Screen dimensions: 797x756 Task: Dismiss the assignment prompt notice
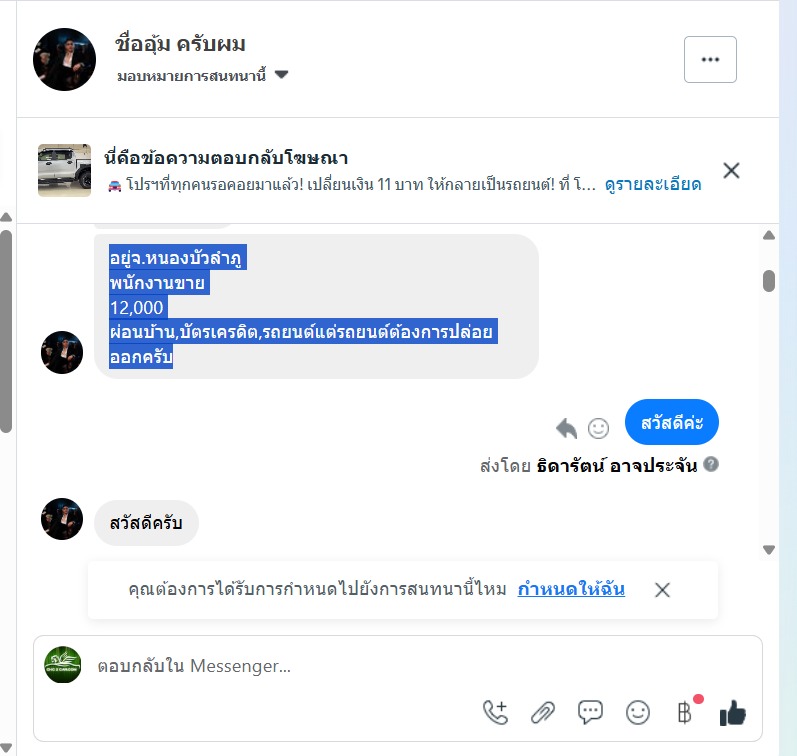[x=662, y=590]
